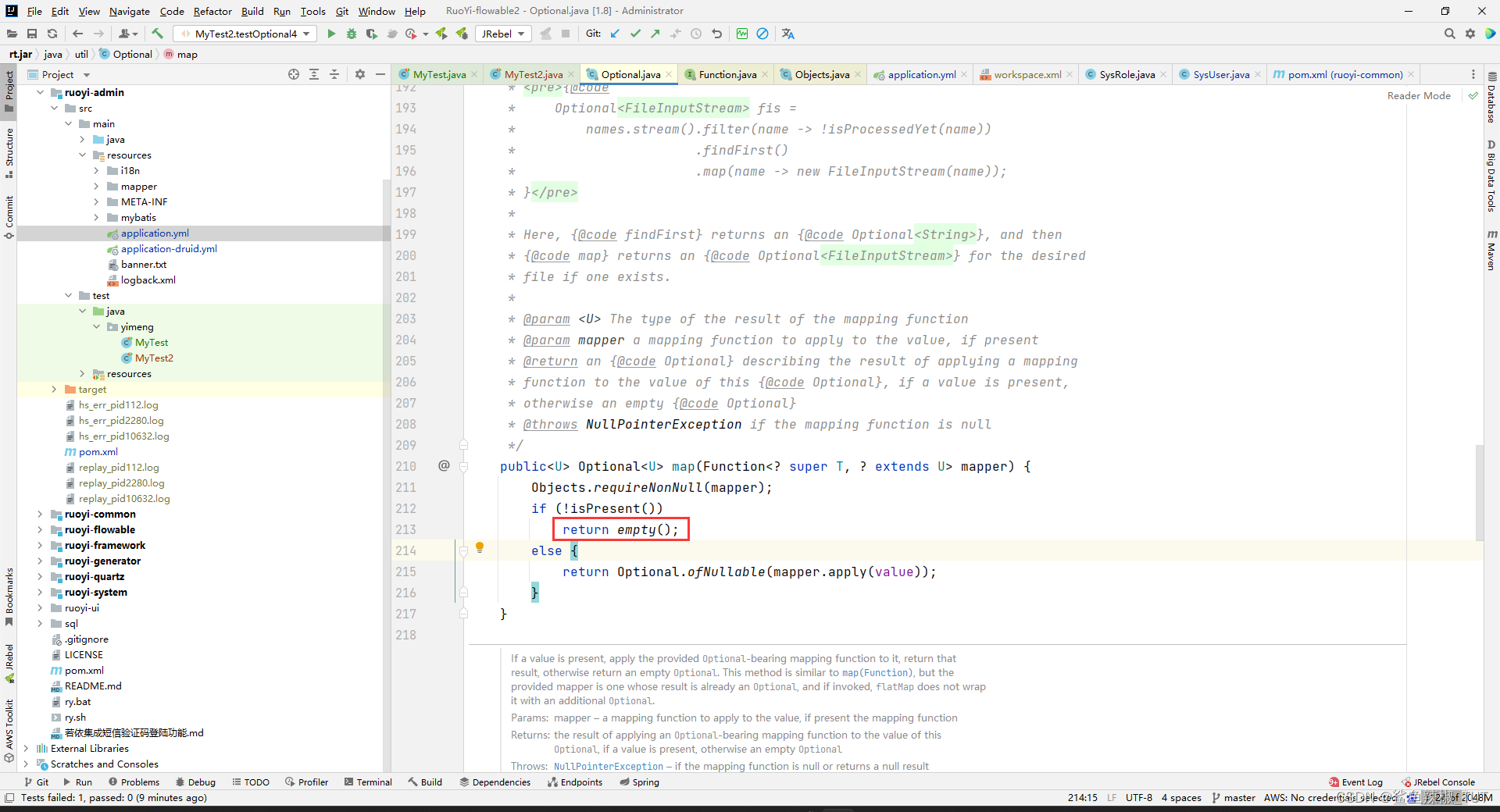Expand the mapper folder under resources
1500x812 pixels.
(96, 186)
